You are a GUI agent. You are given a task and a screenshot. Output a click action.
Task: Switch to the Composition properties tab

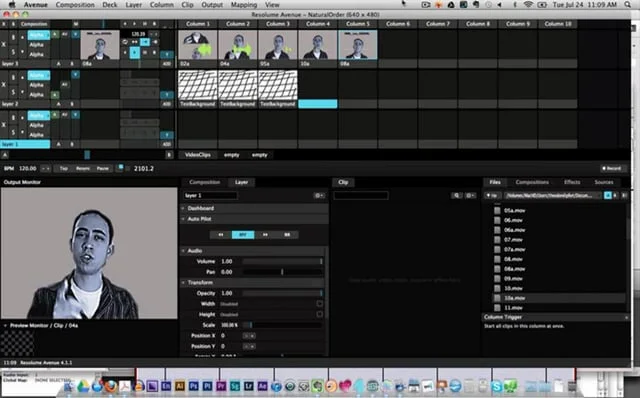(x=205, y=182)
